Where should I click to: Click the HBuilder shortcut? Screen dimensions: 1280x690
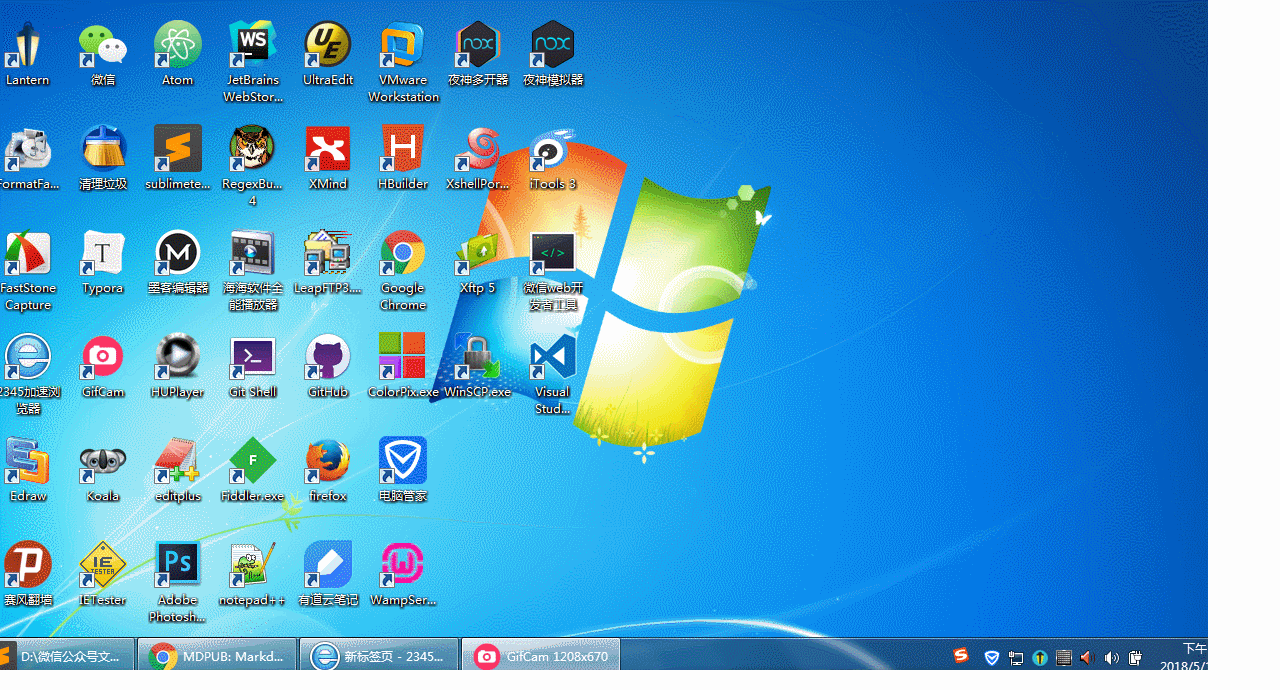click(x=403, y=158)
